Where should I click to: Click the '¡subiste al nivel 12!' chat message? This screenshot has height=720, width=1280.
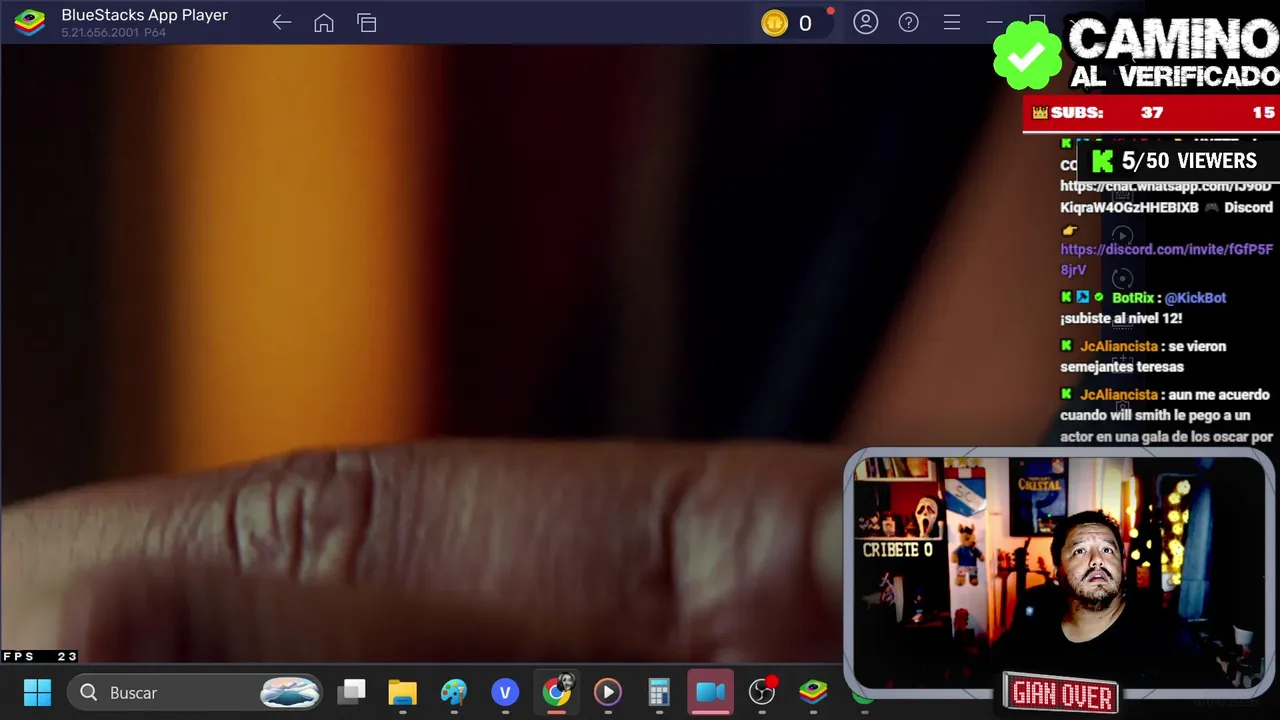[x=1121, y=318]
